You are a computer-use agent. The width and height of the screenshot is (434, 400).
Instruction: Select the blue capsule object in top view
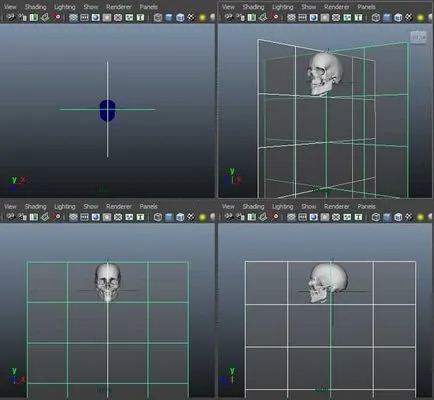tap(107, 110)
